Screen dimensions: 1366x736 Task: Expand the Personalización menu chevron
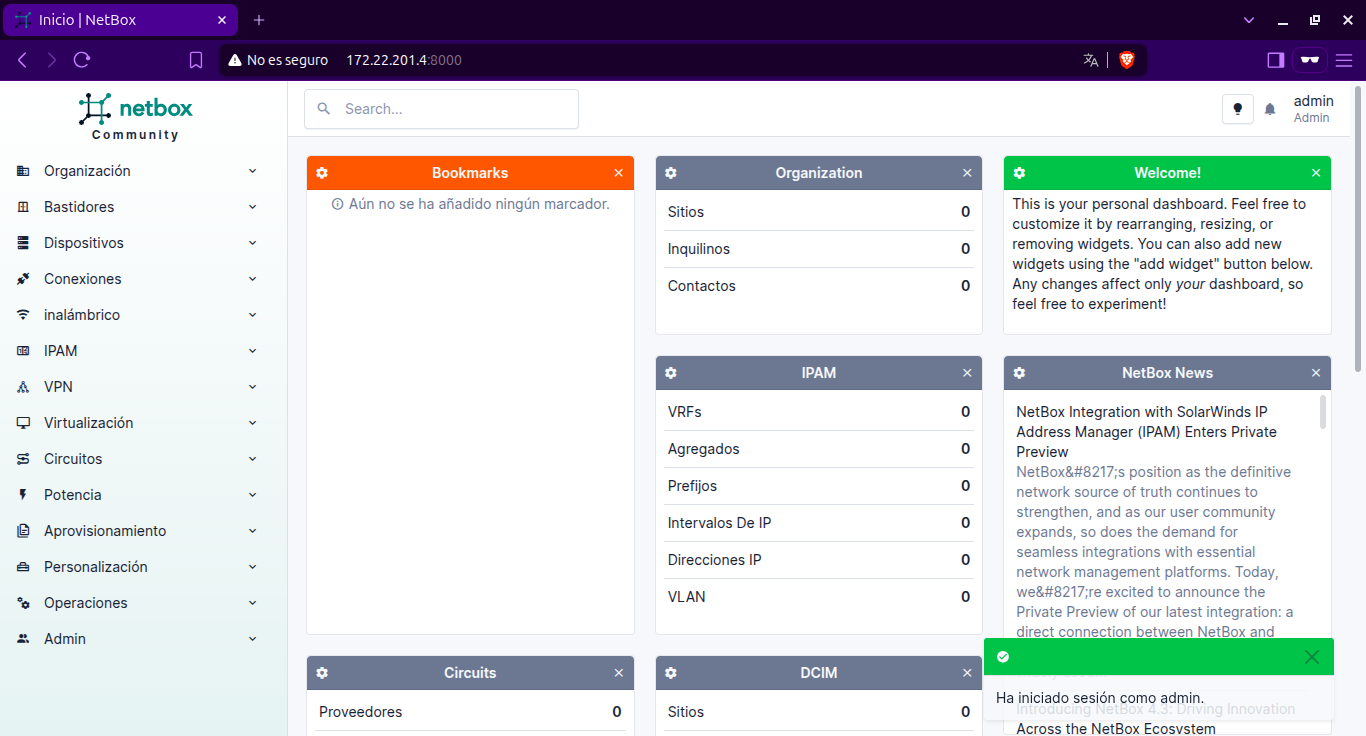(x=252, y=567)
